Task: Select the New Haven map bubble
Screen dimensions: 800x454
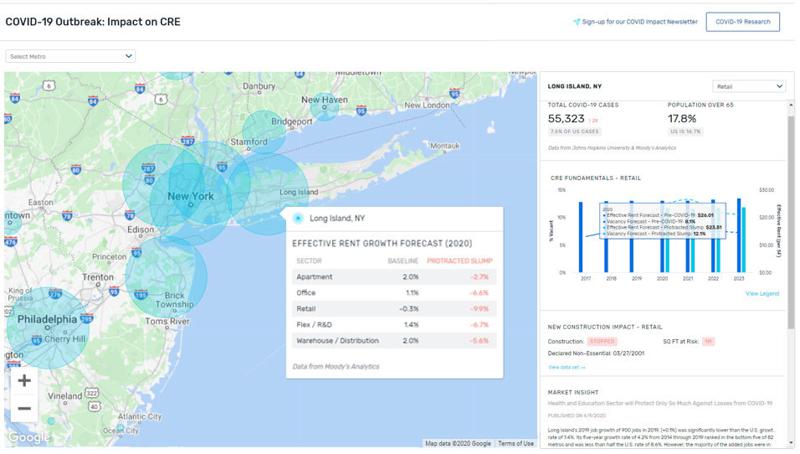Action: pyautogui.click(x=324, y=106)
